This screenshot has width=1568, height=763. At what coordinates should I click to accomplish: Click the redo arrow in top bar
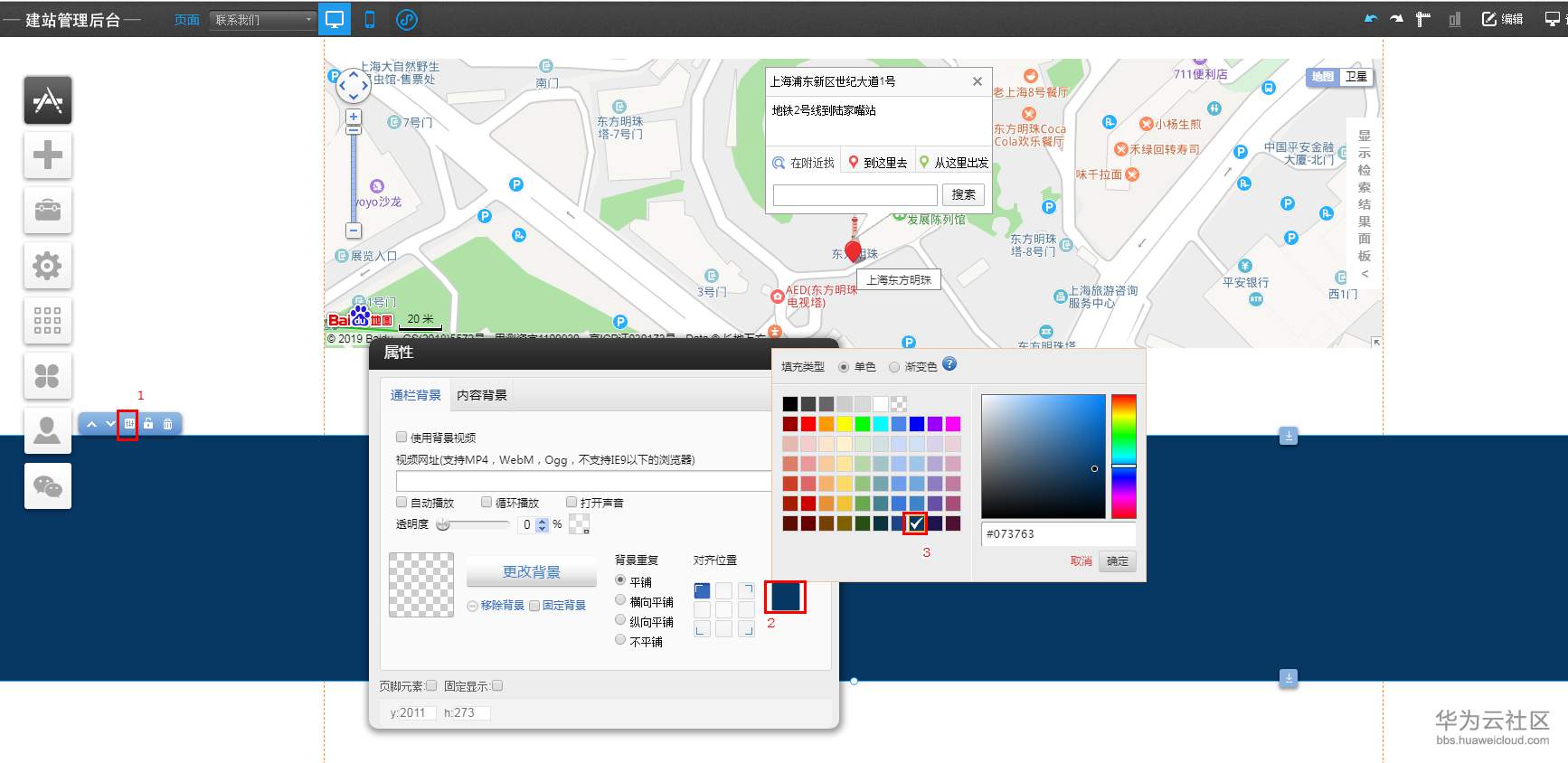(1397, 19)
